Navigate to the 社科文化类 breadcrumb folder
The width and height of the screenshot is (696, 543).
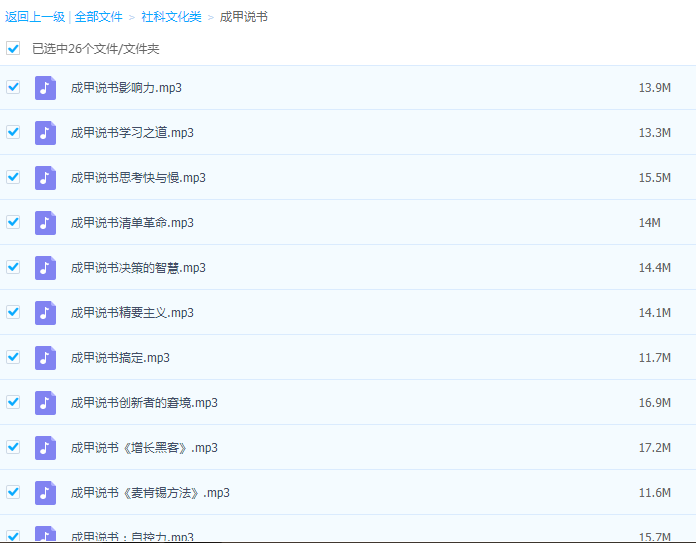[x=171, y=17]
